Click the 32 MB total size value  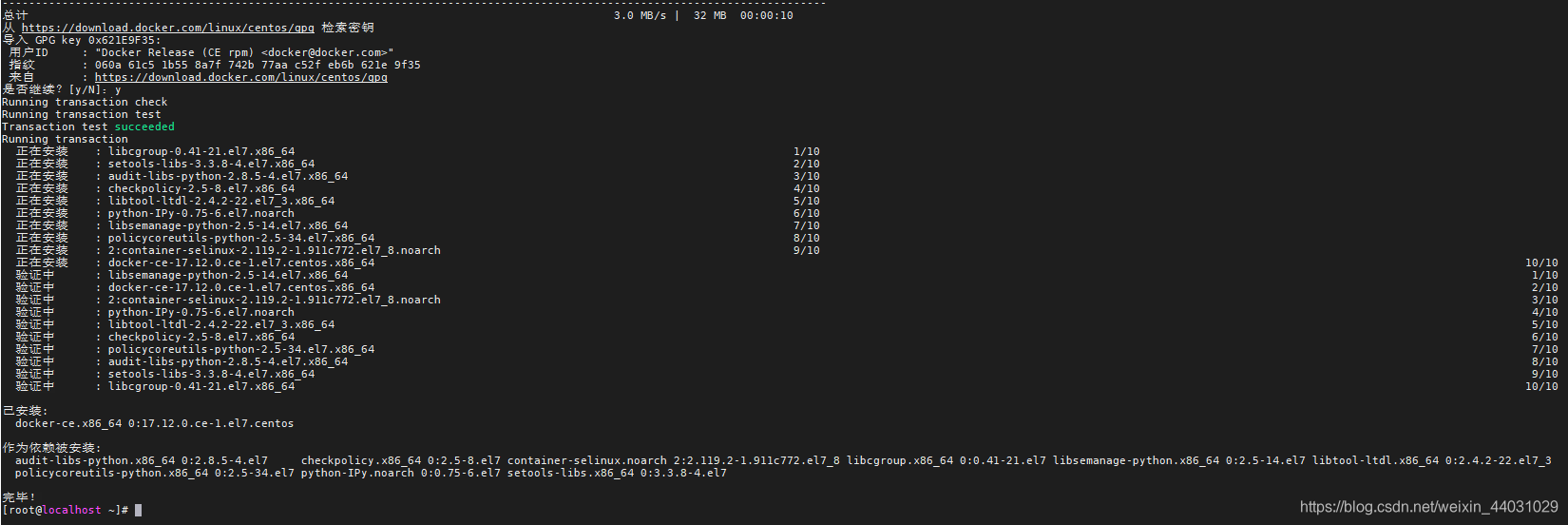710,15
